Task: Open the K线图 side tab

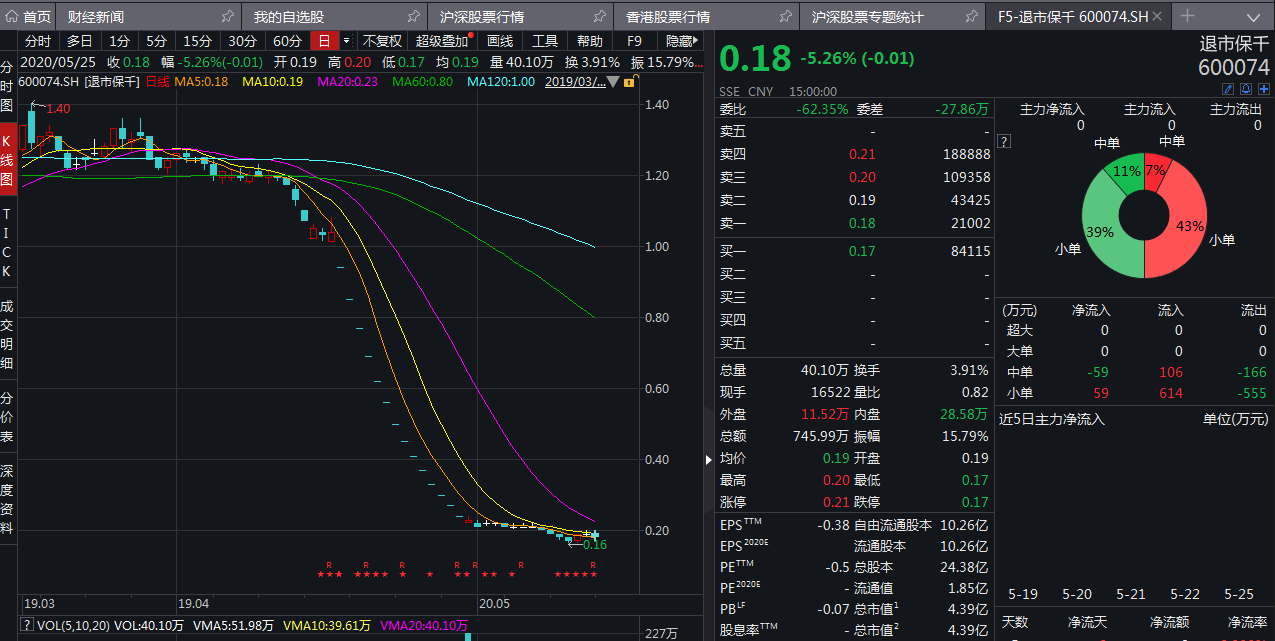Action: point(7,160)
